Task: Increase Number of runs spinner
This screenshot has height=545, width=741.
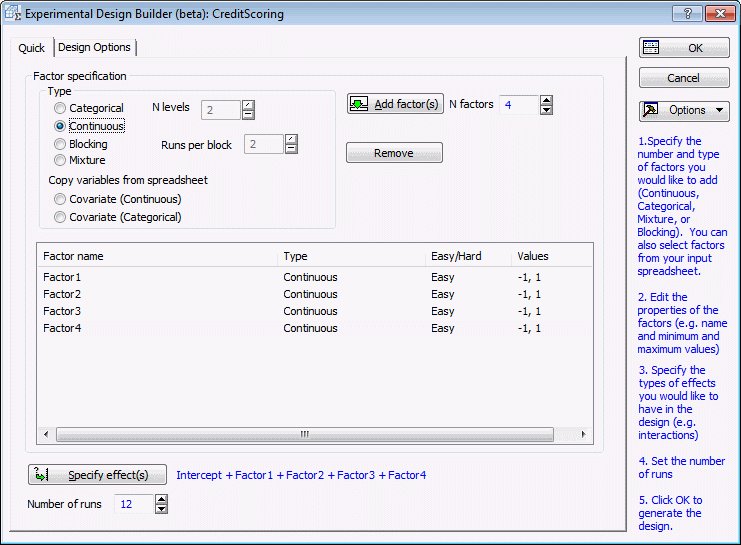Action: pos(161,499)
